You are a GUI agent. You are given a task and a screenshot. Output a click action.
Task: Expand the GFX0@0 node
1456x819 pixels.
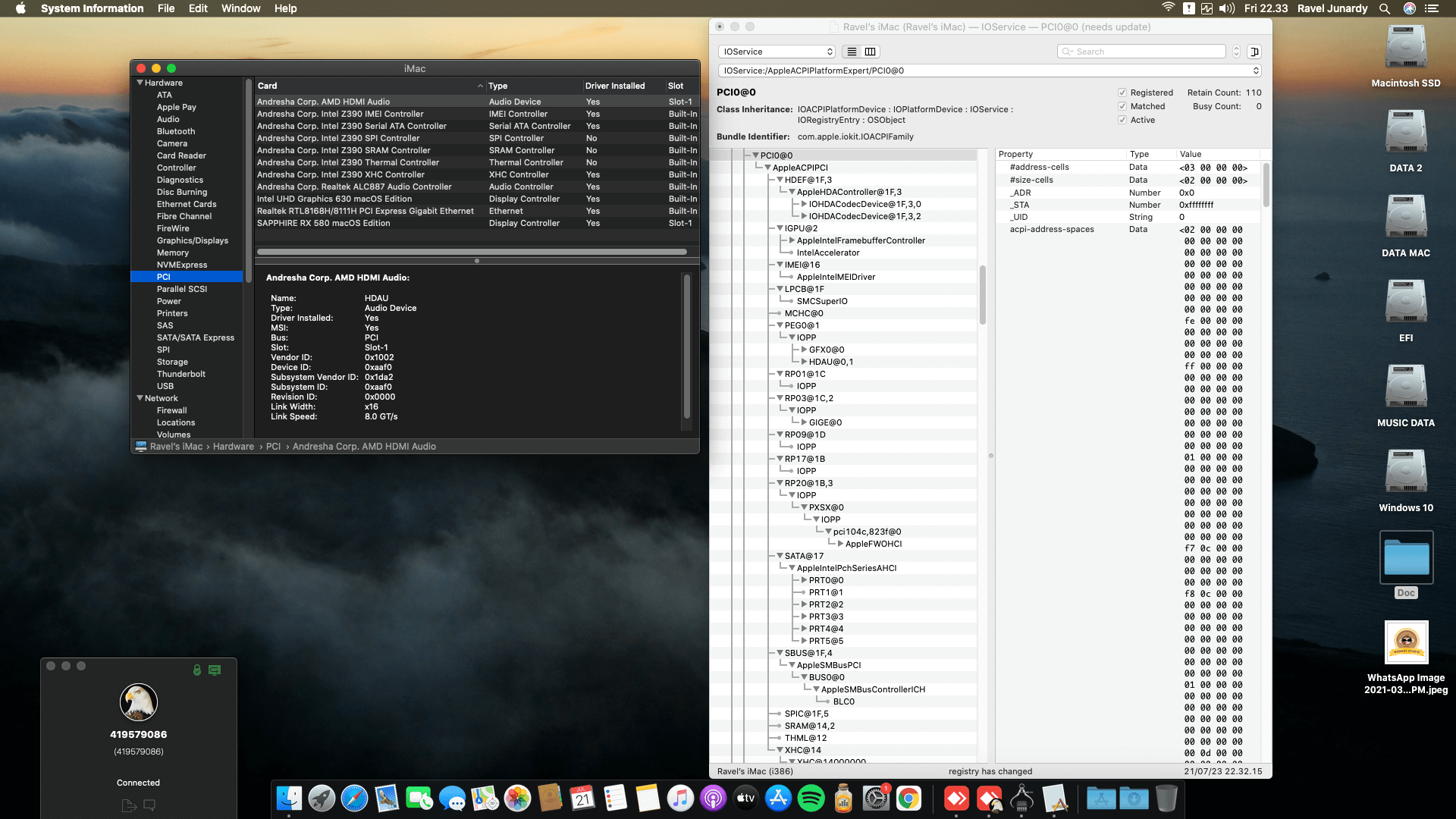tap(804, 350)
